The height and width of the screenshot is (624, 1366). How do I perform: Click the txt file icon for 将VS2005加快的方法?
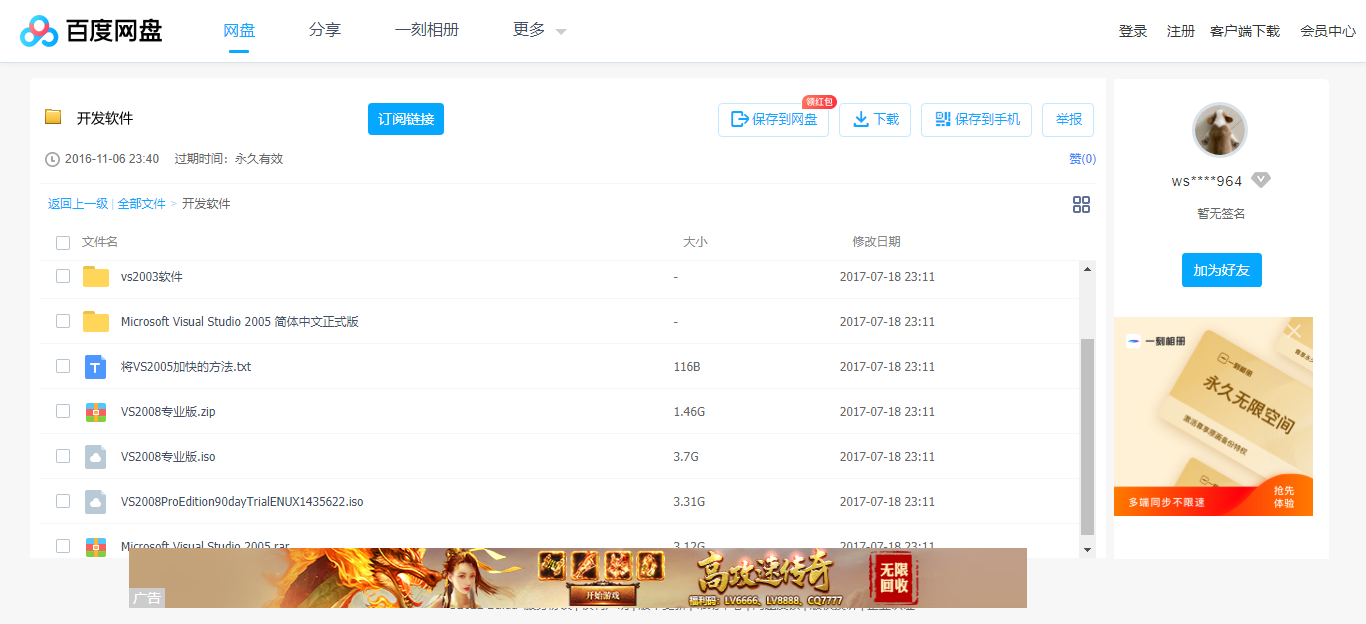click(x=95, y=366)
